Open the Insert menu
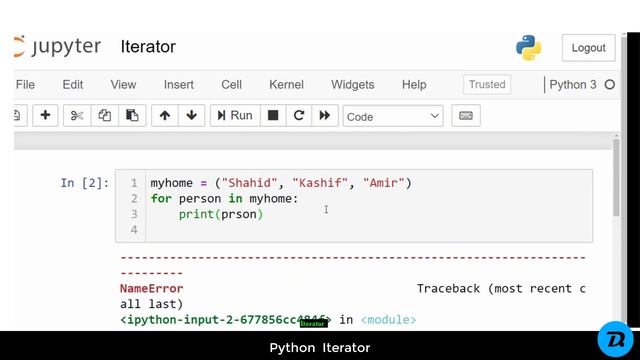The width and height of the screenshot is (640, 360). 179,84
